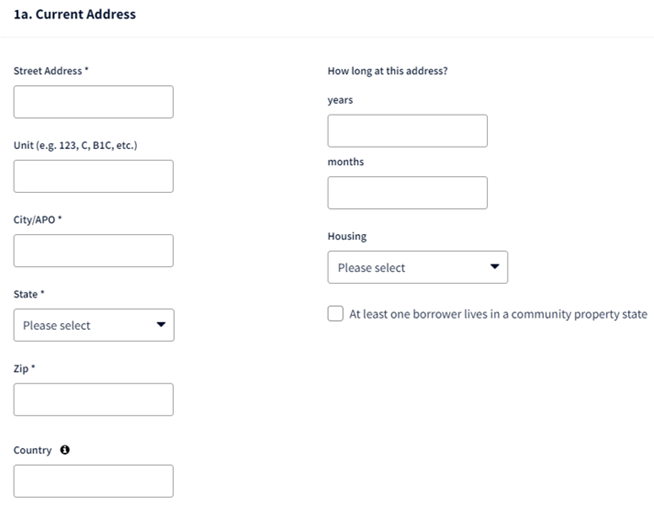Click the community property state label text
Screen dimensions: 654x516
[498, 314]
